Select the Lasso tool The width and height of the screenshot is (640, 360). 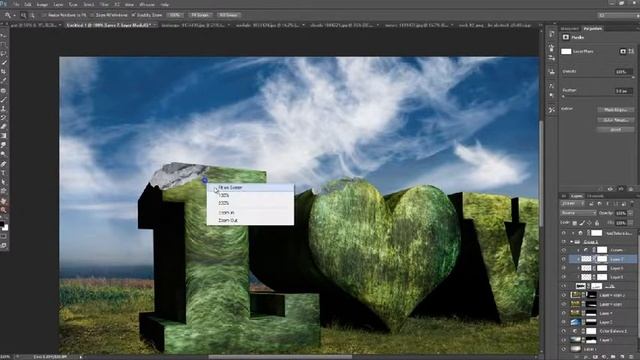[4, 53]
